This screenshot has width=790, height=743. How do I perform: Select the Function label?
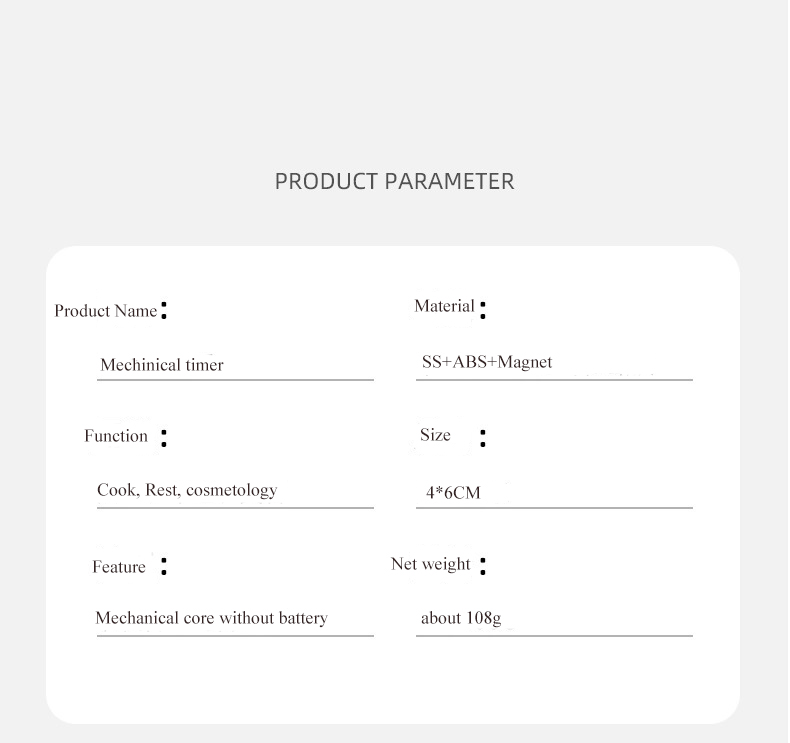point(116,436)
